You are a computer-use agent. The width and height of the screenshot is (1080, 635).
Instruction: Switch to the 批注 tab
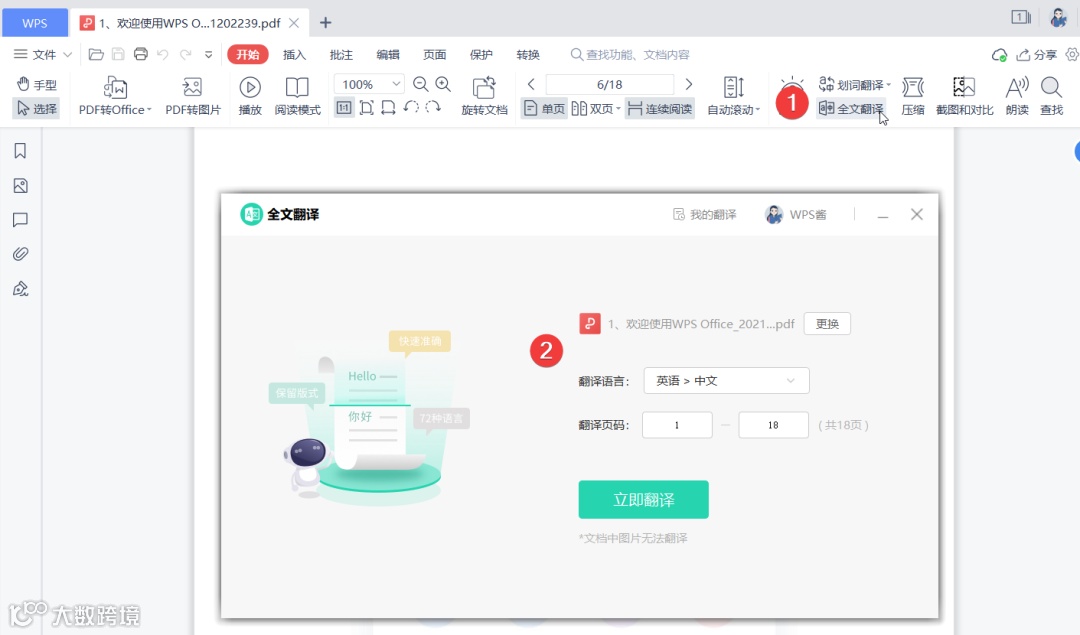point(341,54)
